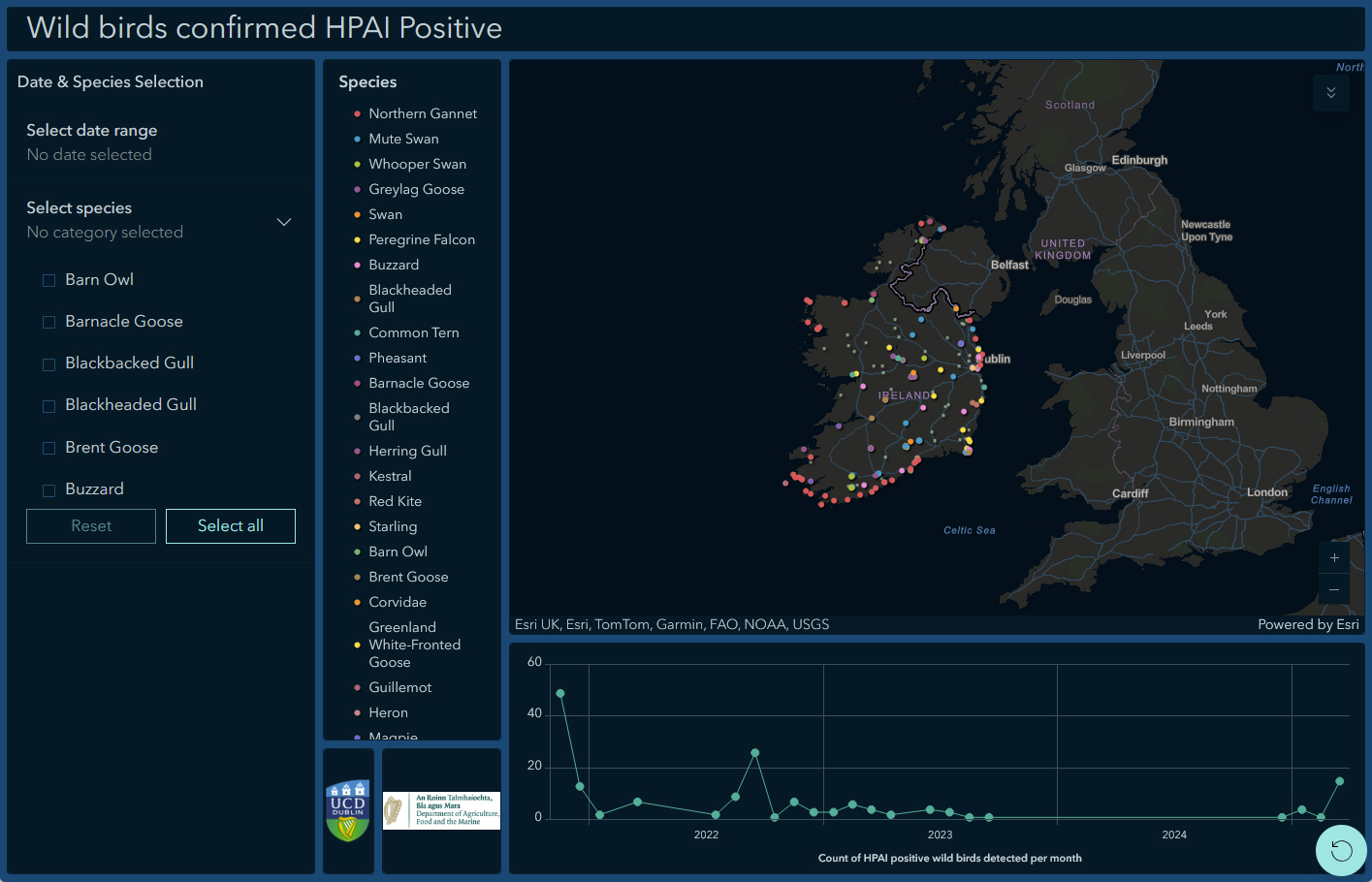Image resolution: width=1372 pixels, height=882 pixels.
Task: Tick the Barn Owl checkbox
Action: coord(48,280)
